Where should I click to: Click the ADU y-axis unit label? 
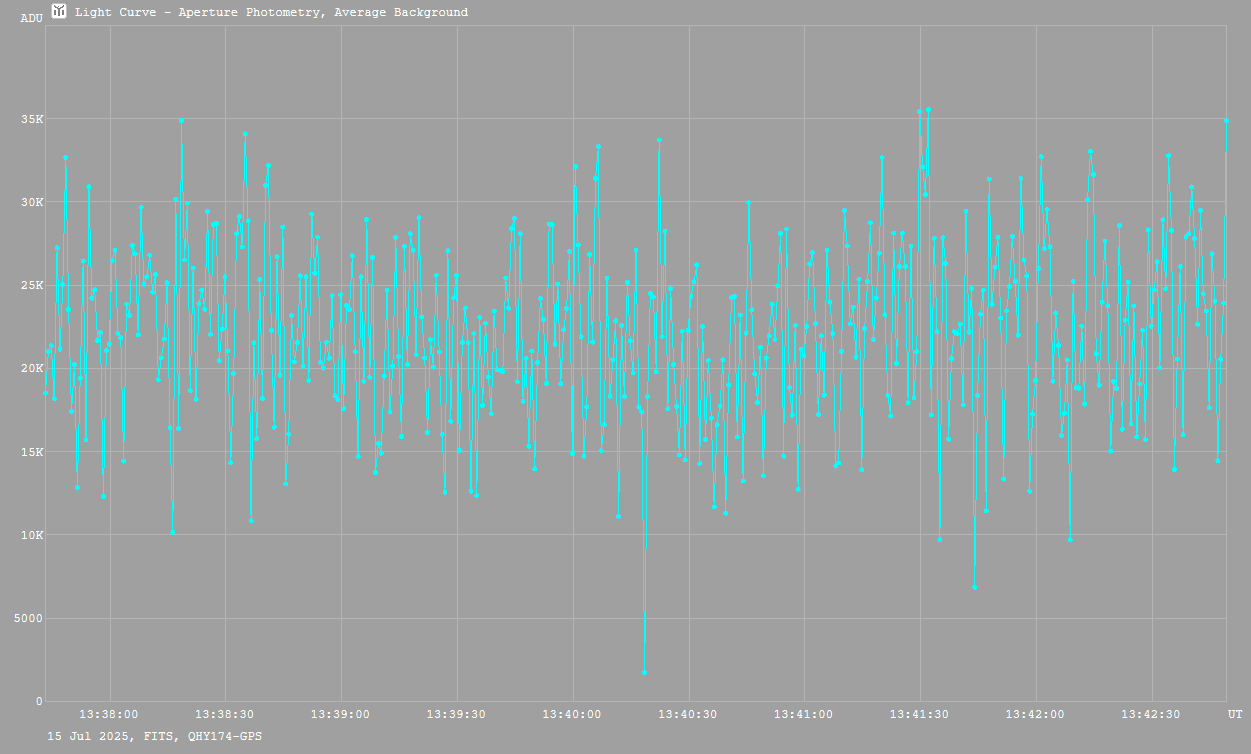[32, 18]
